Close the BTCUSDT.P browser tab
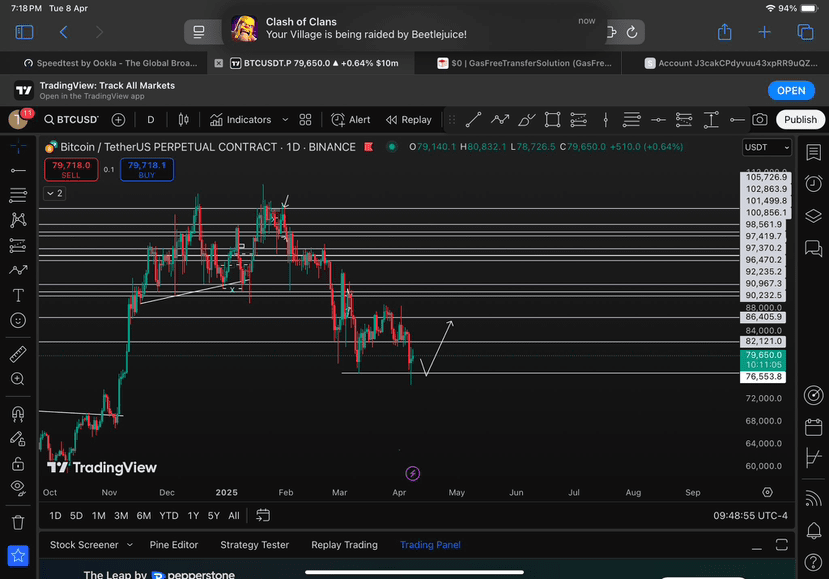This screenshot has width=829, height=579. [x=218, y=63]
